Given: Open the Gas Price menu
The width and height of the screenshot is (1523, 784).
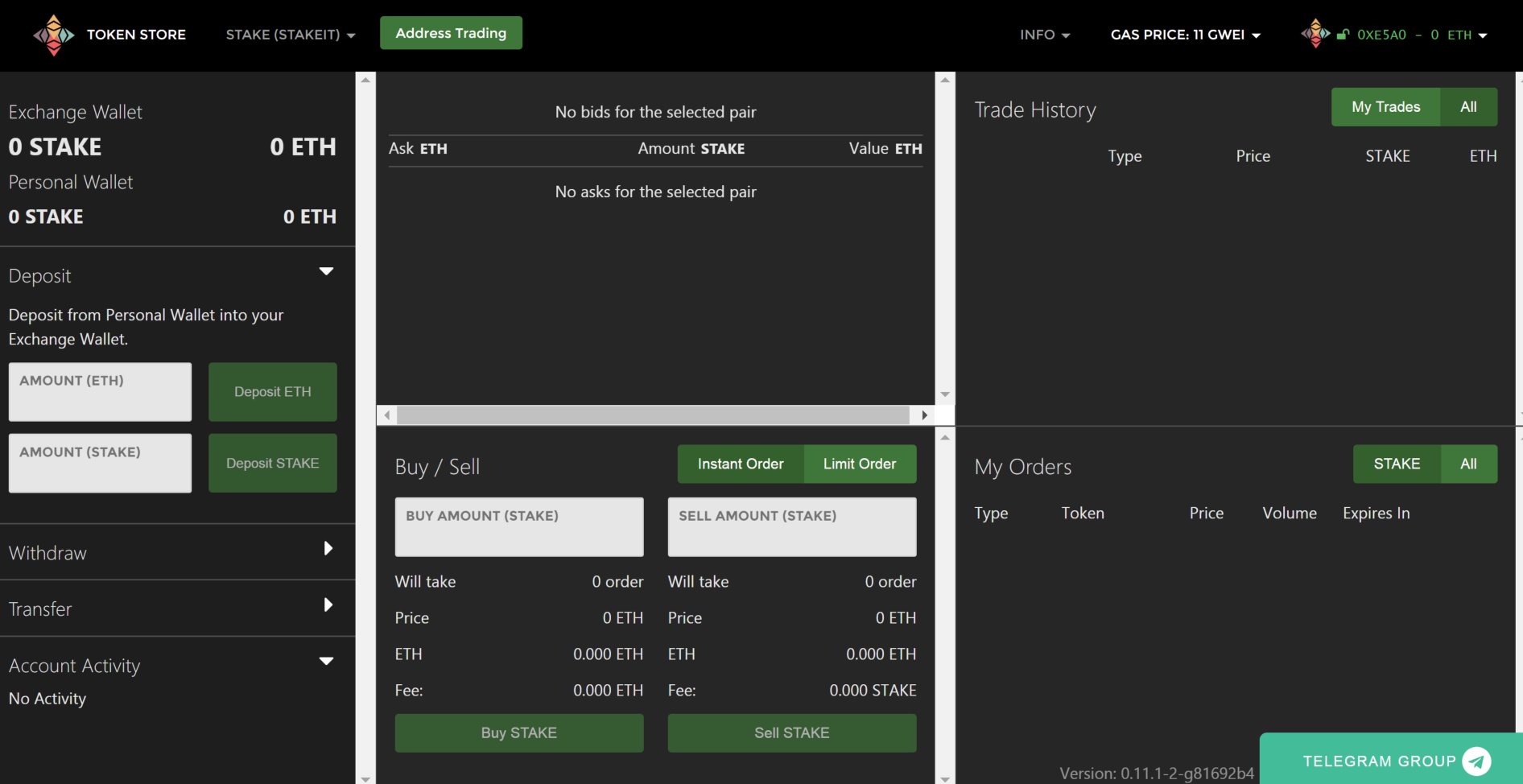Looking at the screenshot, I should coord(1186,35).
